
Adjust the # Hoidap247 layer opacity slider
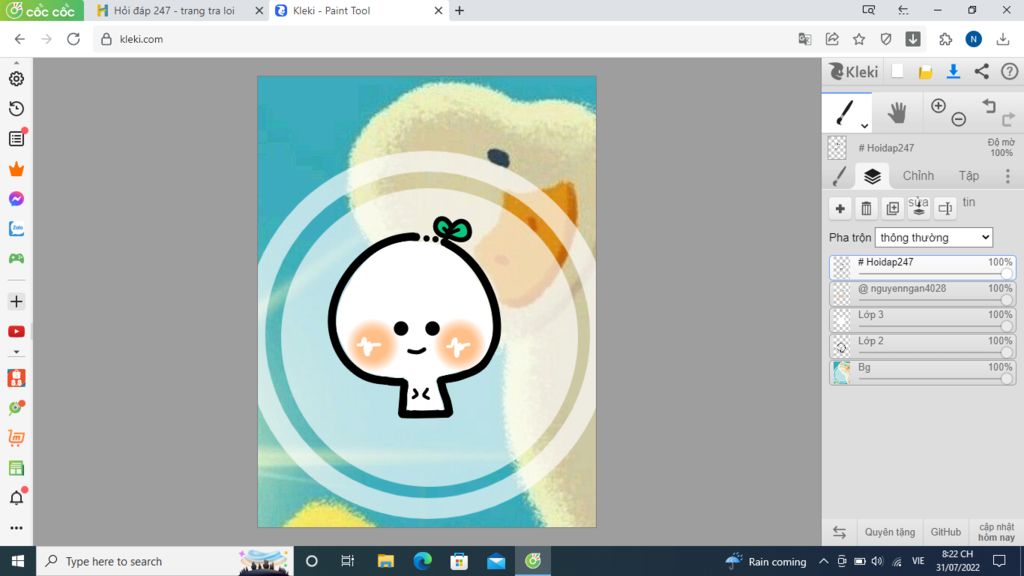click(935, 274)
